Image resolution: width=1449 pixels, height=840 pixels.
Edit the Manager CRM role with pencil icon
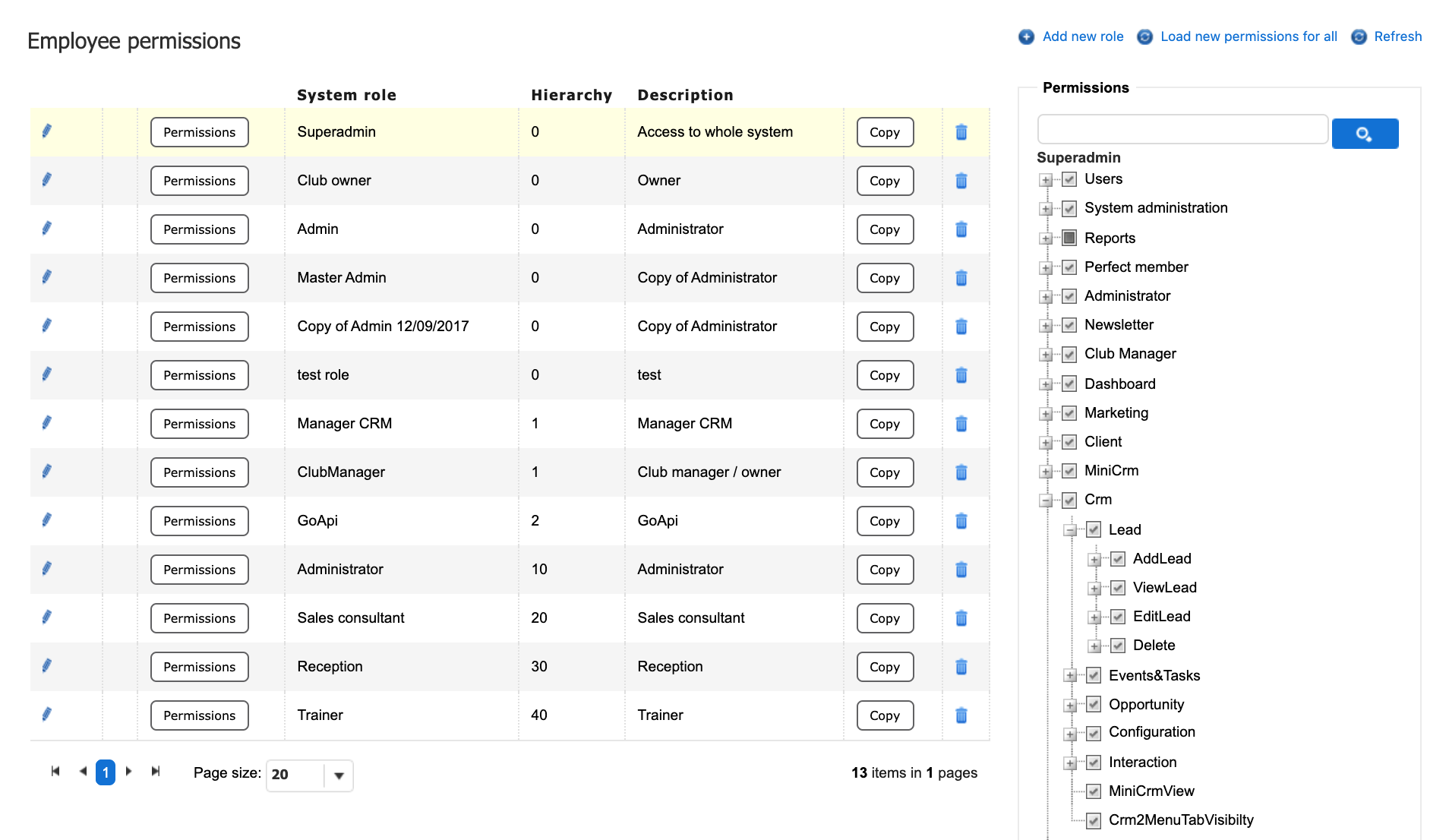[x=46, y=423]
